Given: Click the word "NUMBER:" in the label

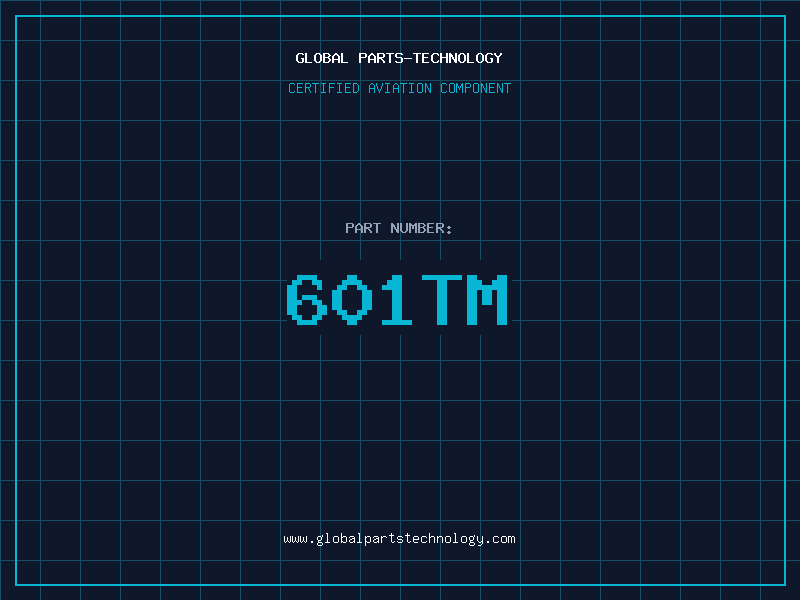Looking at the screenshot, I should [421, 228].
